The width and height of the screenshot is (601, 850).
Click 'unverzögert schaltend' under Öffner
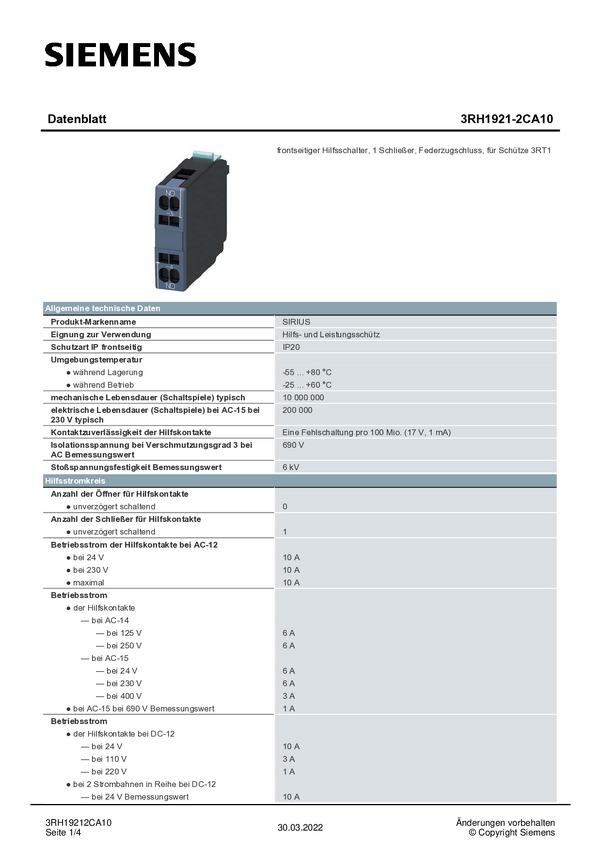(x=111, y=507)
